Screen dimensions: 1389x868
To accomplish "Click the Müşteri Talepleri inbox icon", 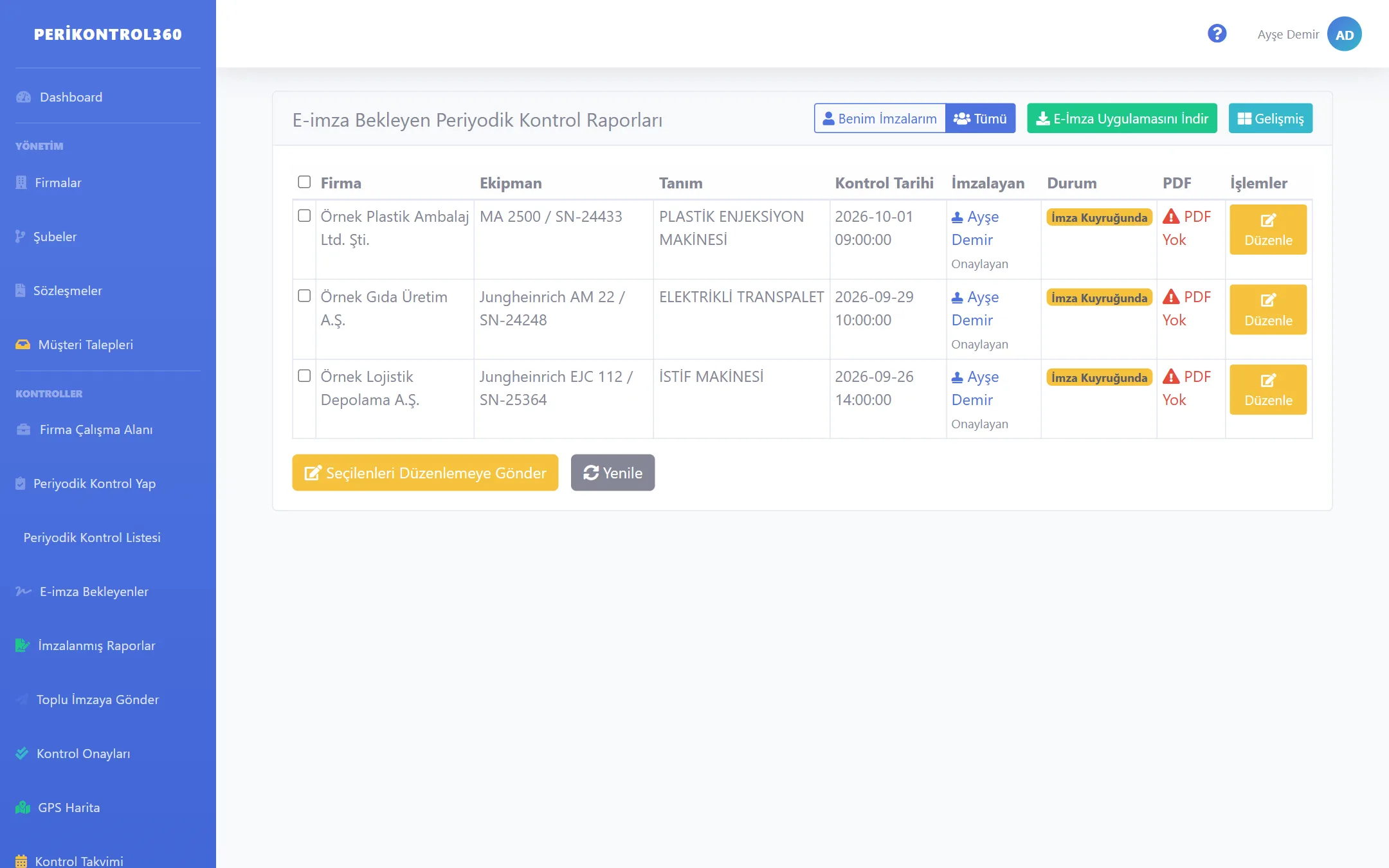I will point(23,345).
